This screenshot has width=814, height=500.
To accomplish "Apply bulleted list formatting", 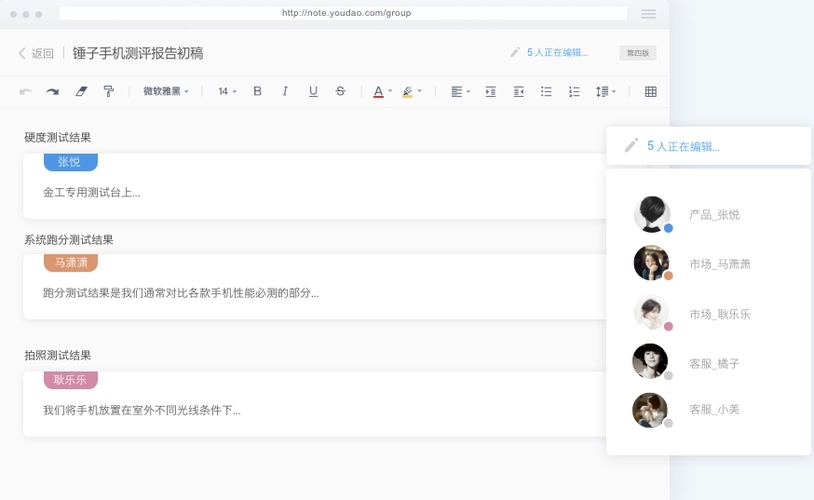I will [x=546, y=92].
